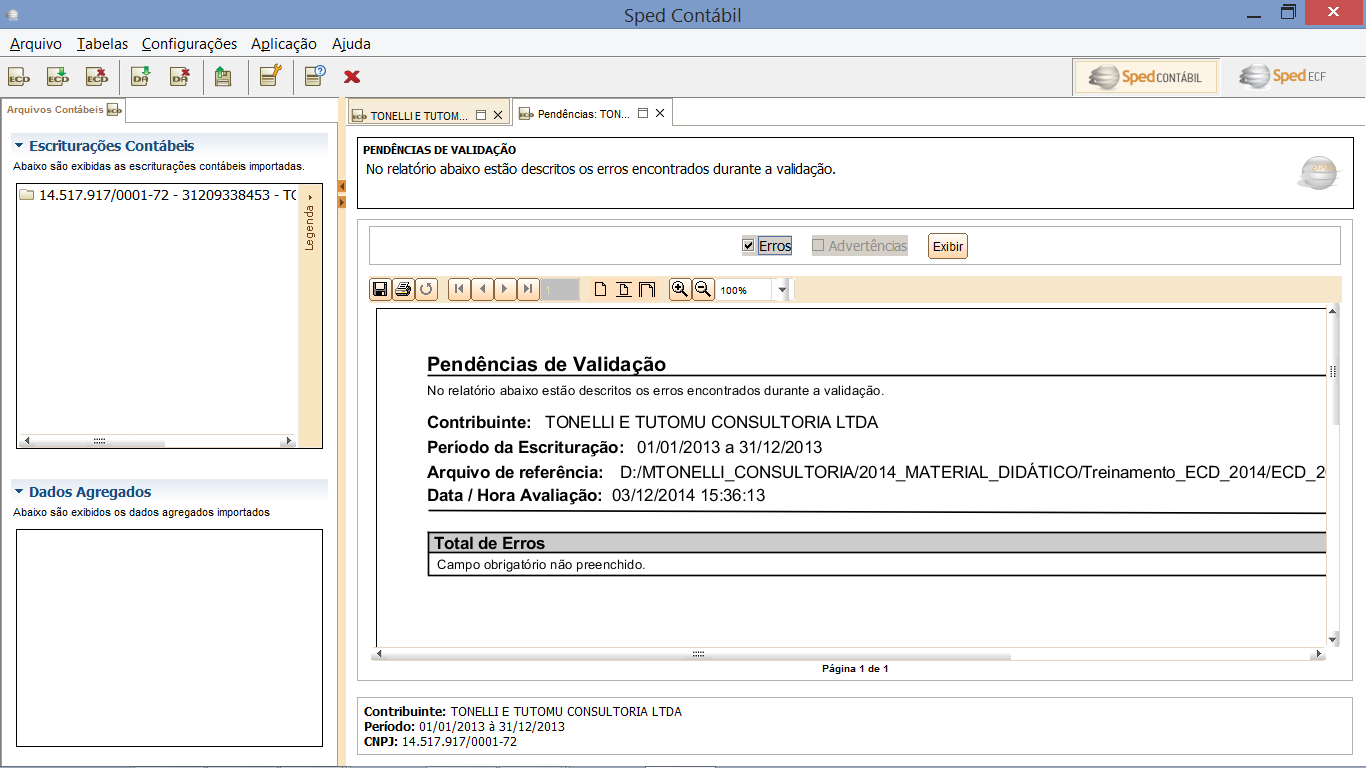The image size is (1366, 768).
Task: Click the delete DA icon with red X
Action: [180, 76]
